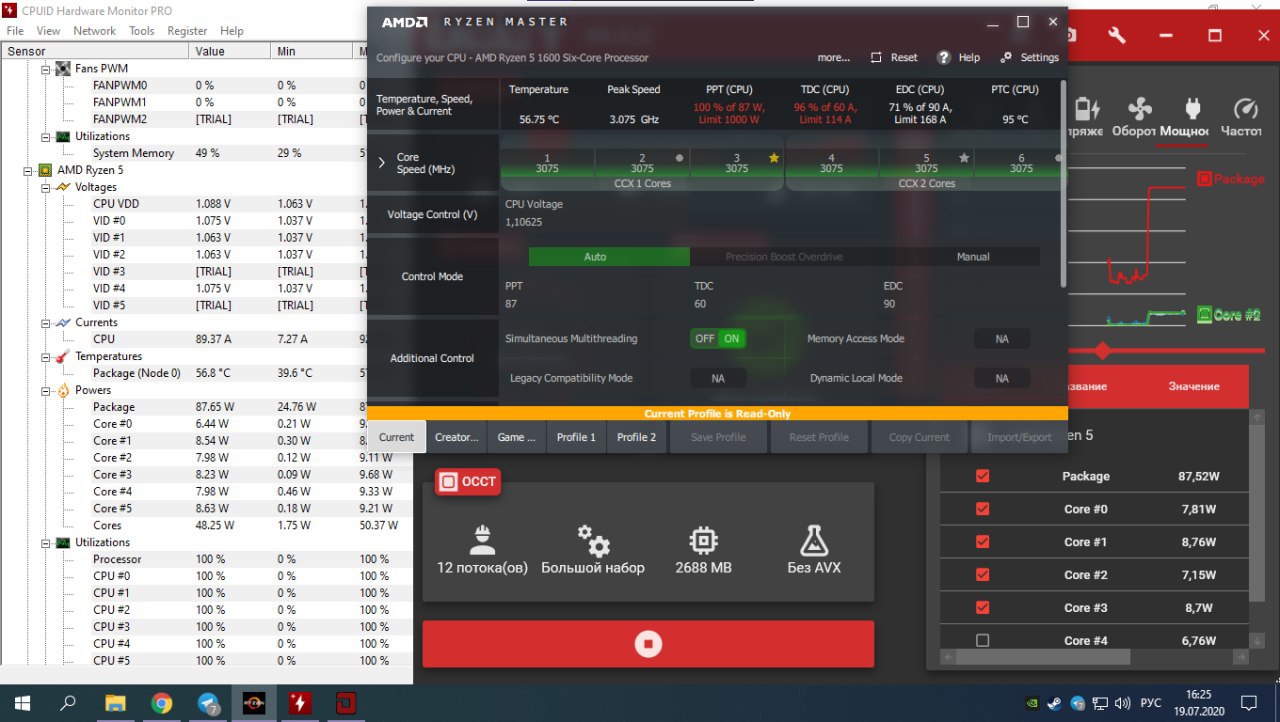Switch to Profile 2 tab
The width and height of the screenshot is (1280, 722).
pos(636,437)
